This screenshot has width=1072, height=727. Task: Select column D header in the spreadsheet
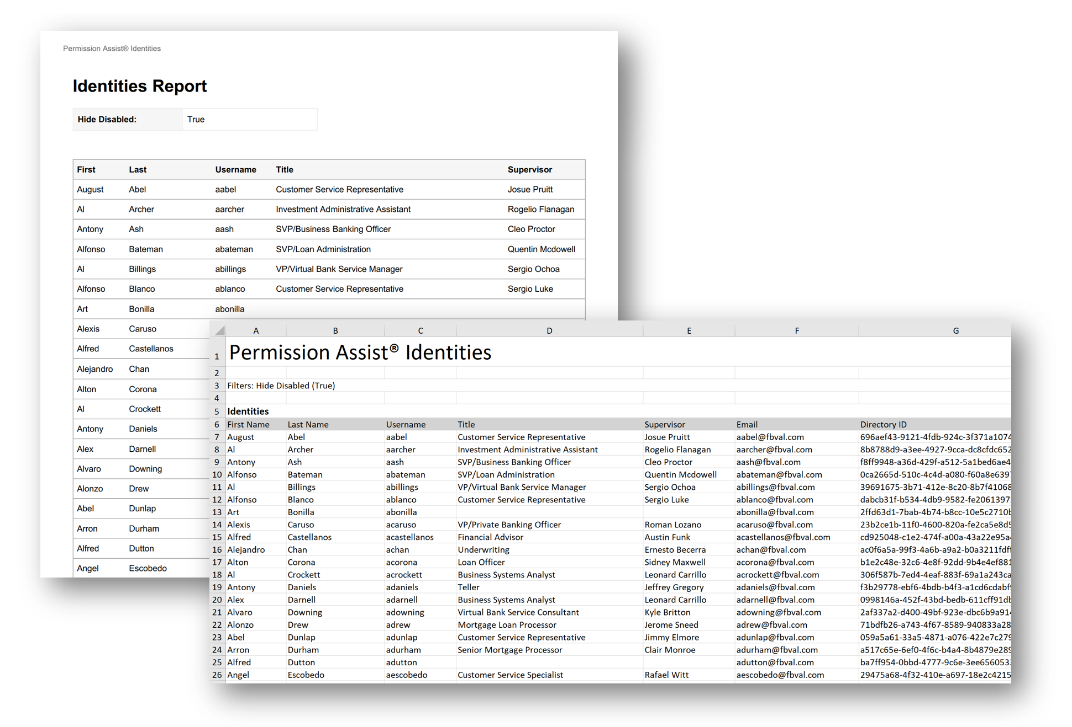(x=549, y=331)
